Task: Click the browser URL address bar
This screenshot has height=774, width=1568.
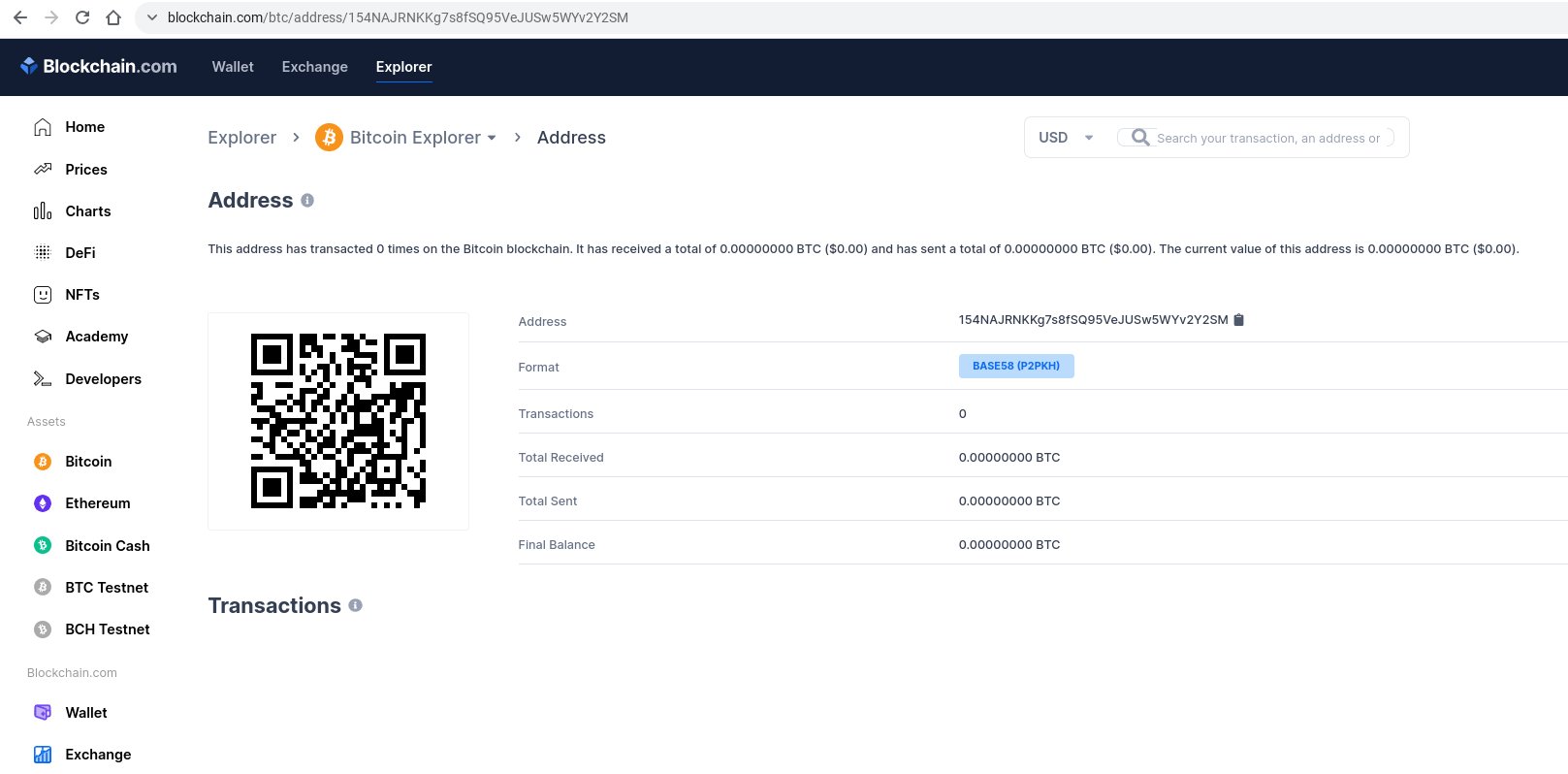Action: click(398, 17)
